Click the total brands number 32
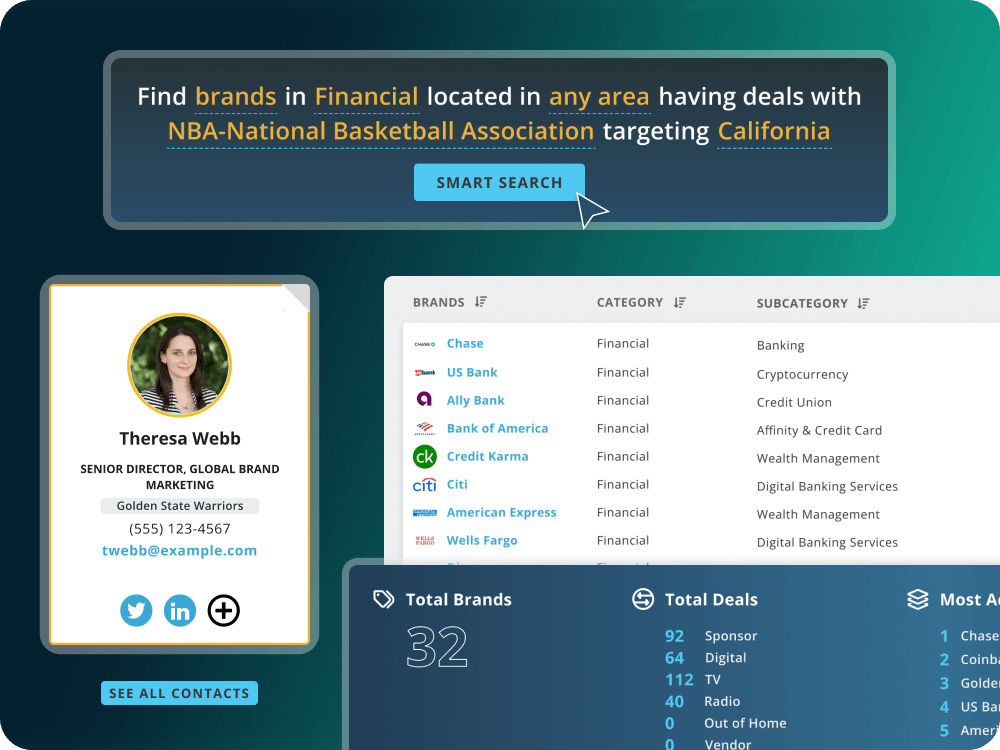 438,647
